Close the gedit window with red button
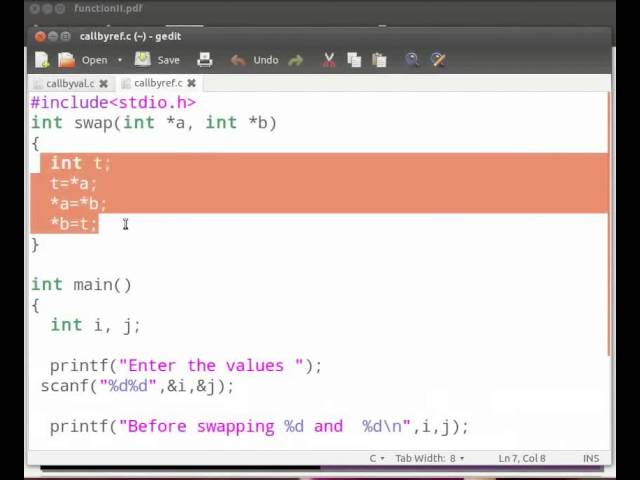 pyautogui.click(x=40, y=36)
